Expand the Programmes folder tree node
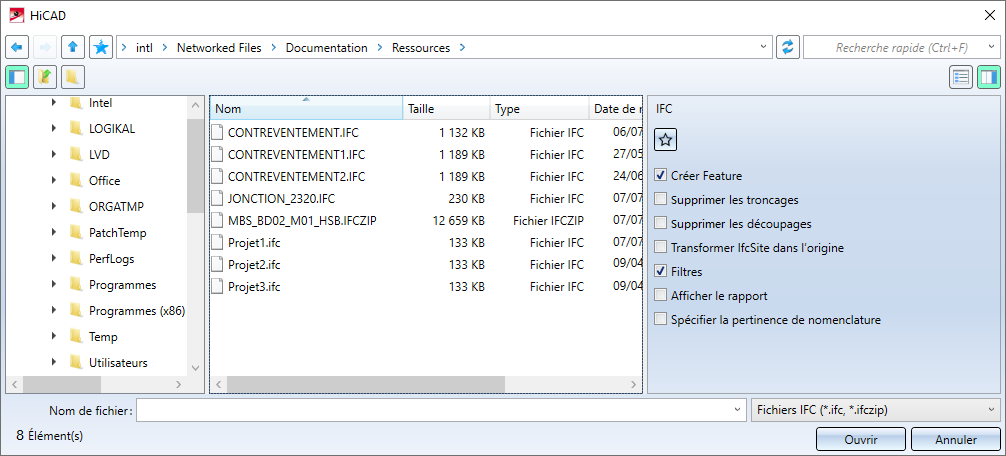Viewport: 1006px width, 456px height. tap(54, 285)
